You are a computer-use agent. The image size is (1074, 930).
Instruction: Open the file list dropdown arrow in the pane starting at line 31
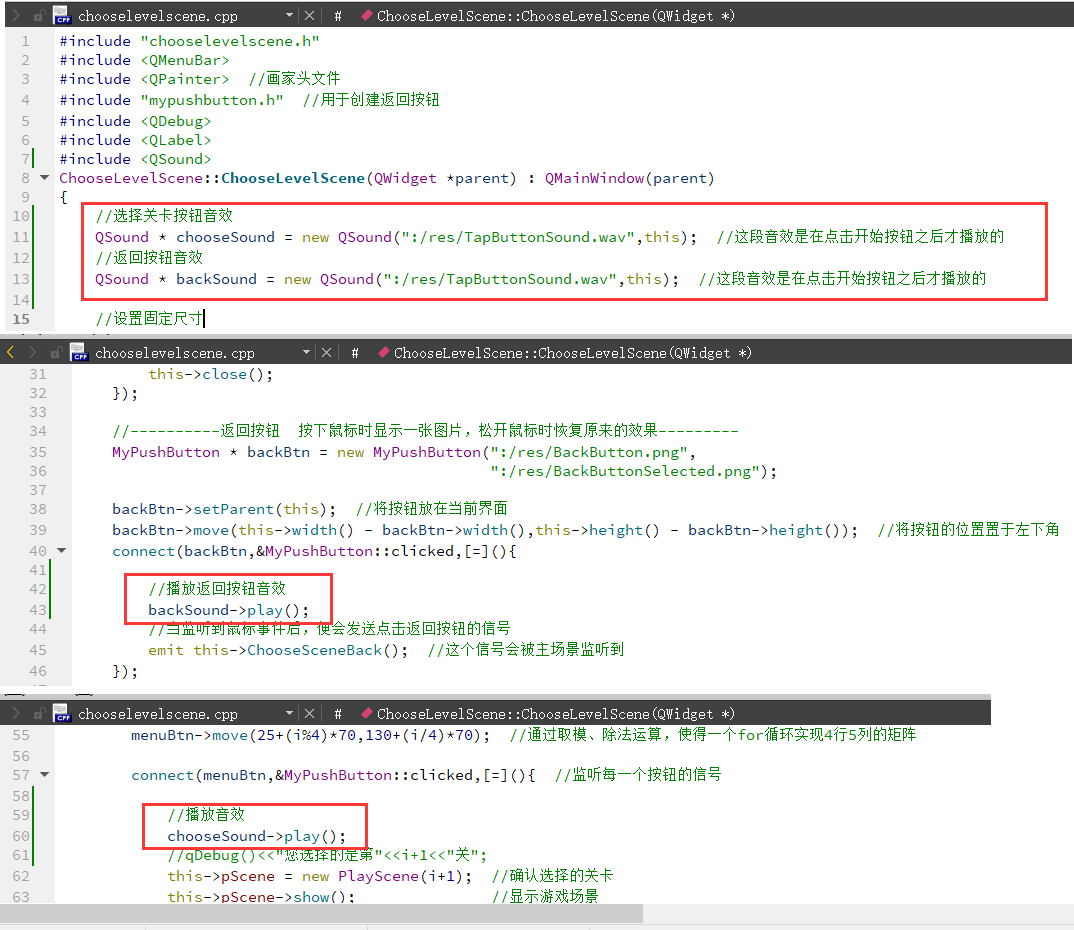(x=306, y=352)
